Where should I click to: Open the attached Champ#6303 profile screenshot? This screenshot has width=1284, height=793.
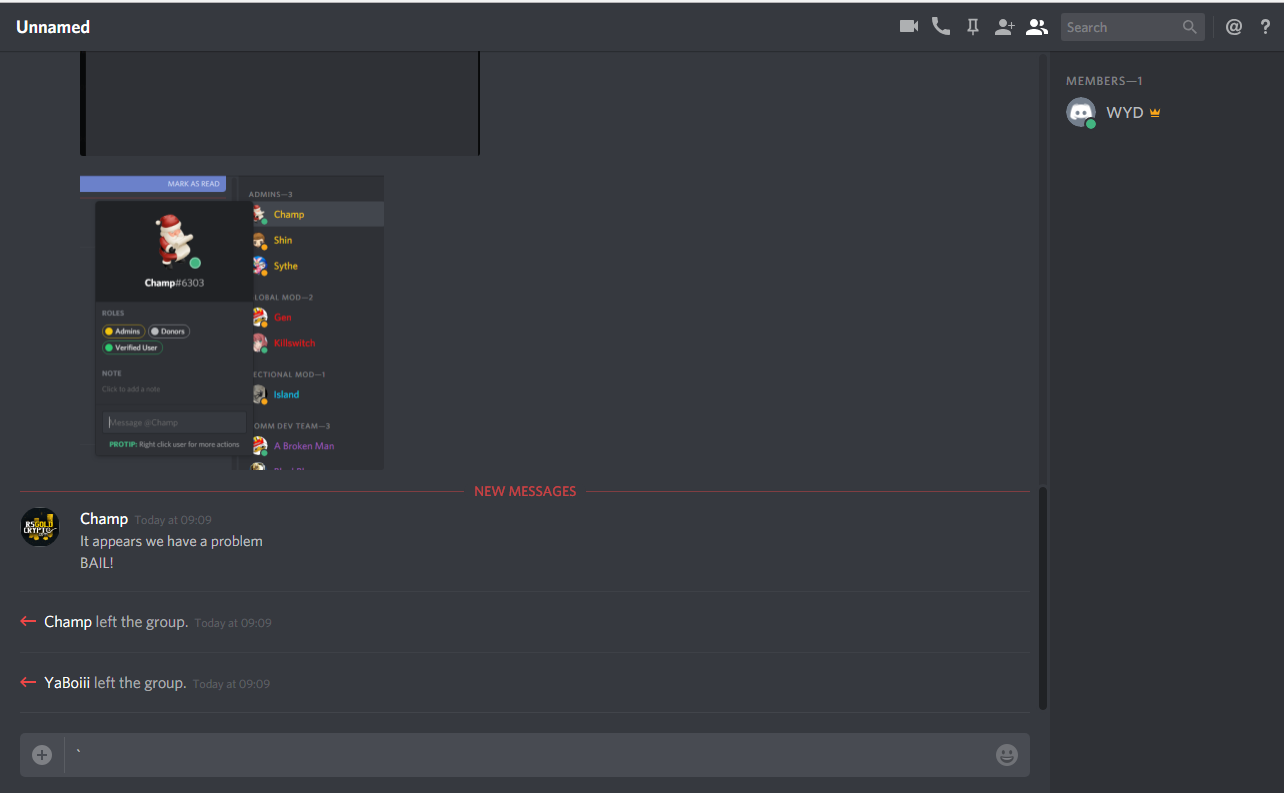click(x=232, y=323)
